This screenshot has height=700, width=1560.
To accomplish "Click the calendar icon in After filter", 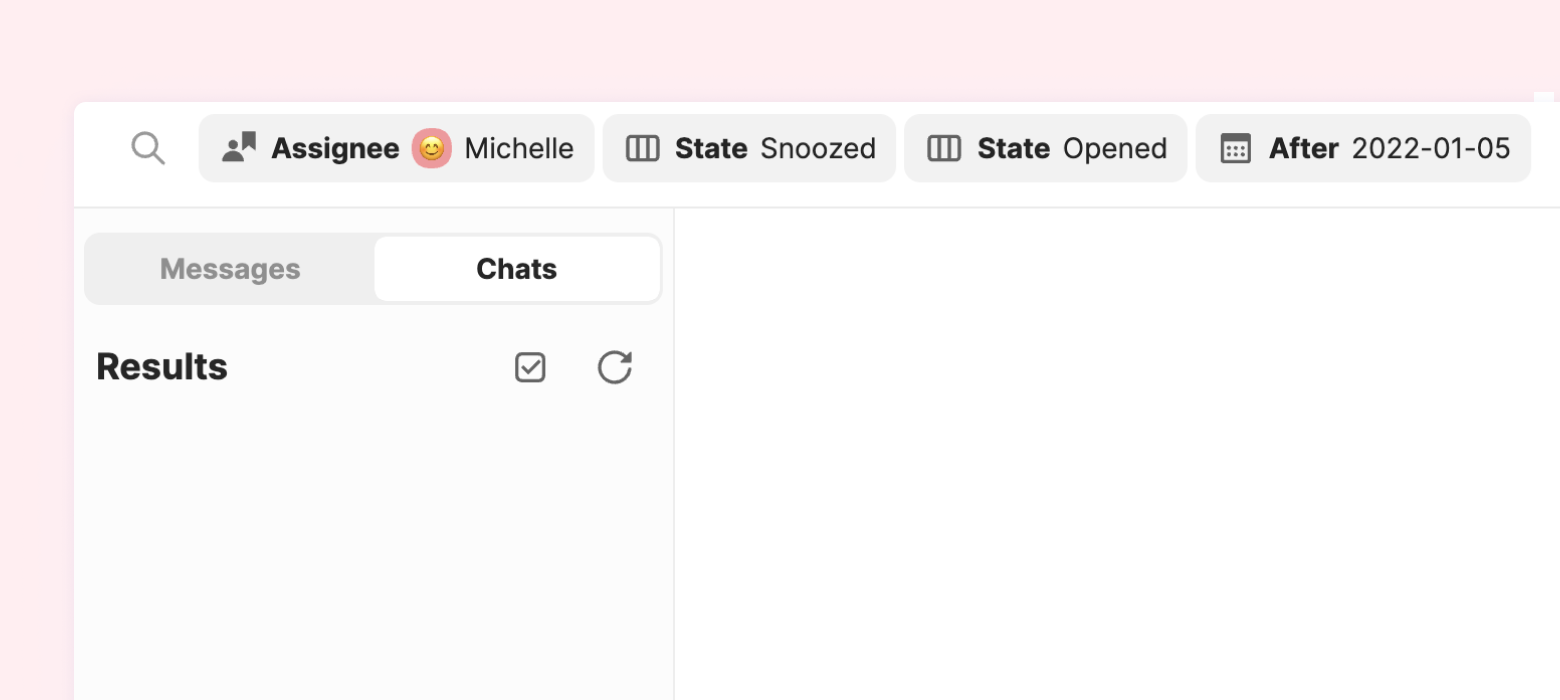I will pyautogui.click(x=1236, y=148).
